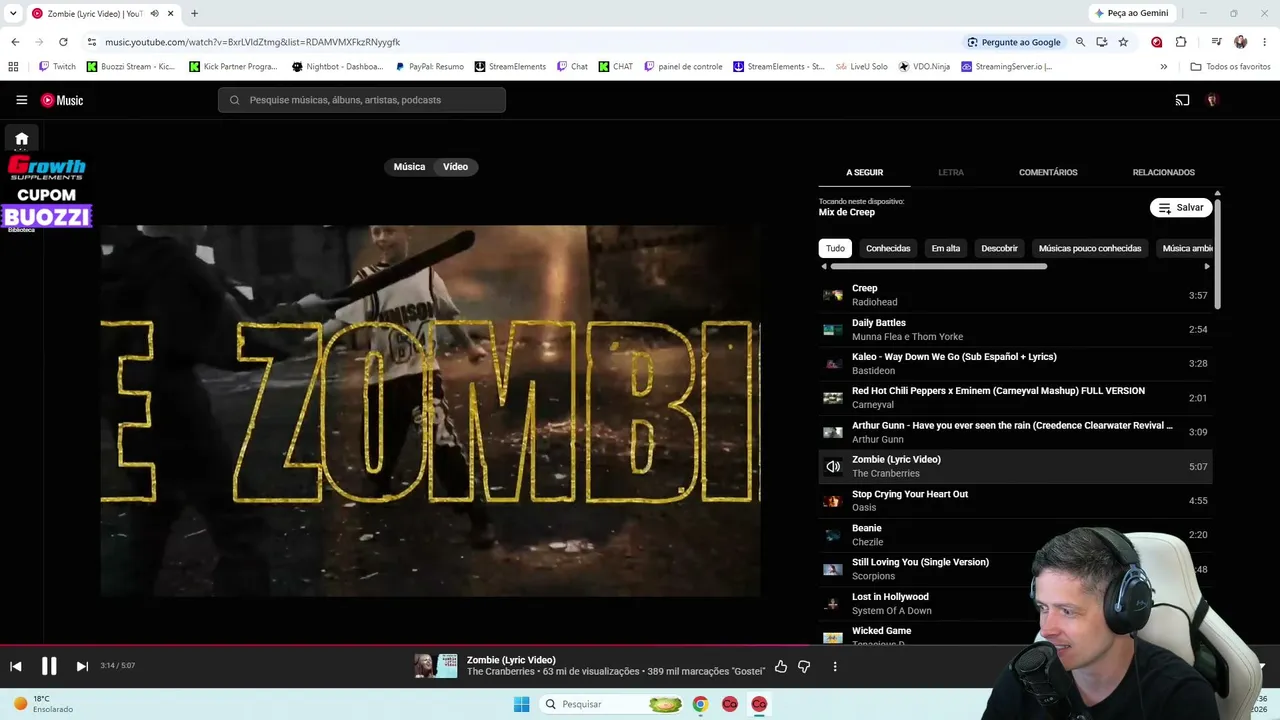Click the browser address bar URL

click(253, 42)
